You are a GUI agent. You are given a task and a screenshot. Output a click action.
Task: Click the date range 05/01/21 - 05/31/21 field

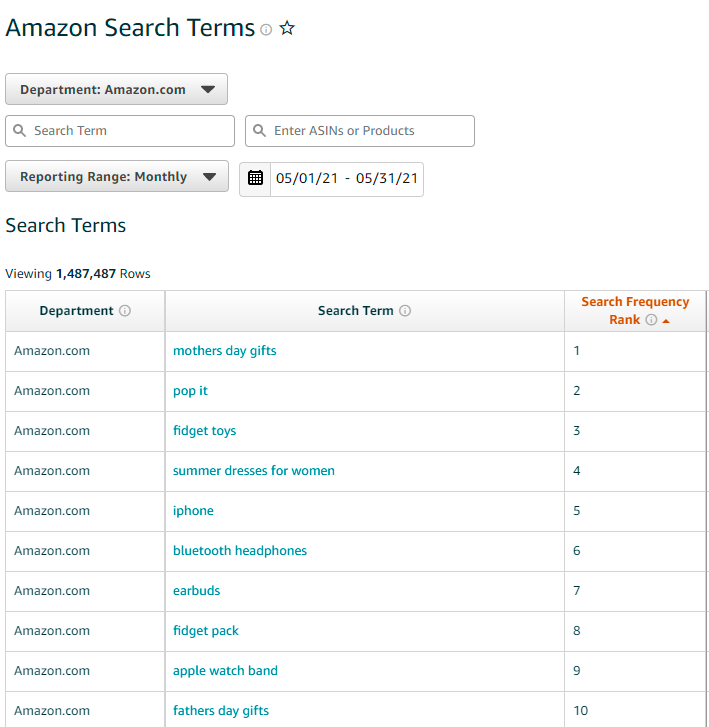(346, 179)
